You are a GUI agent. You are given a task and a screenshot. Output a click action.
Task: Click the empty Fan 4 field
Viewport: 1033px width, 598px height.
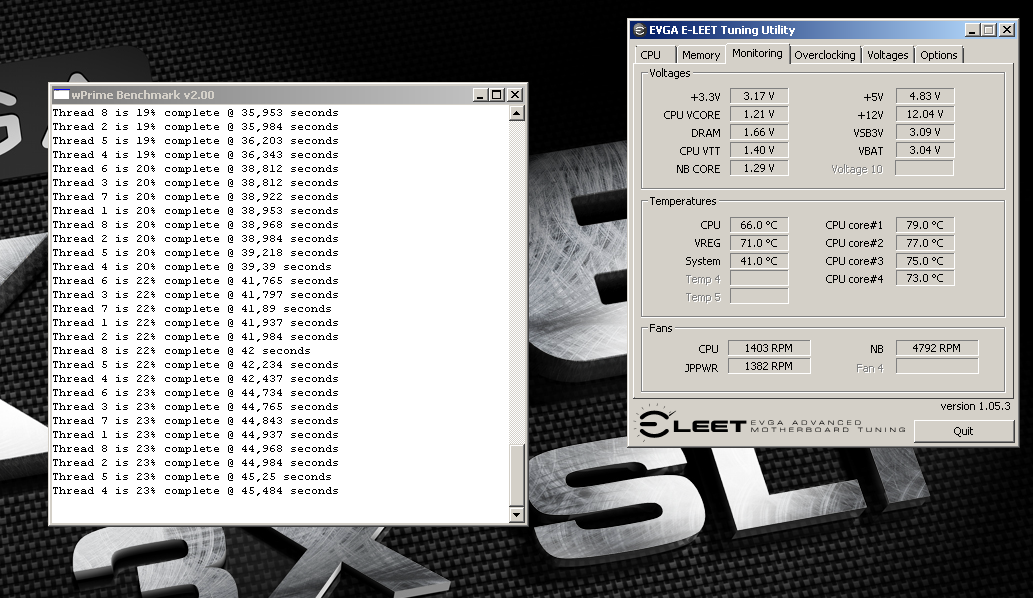click(x=937, y=367)
